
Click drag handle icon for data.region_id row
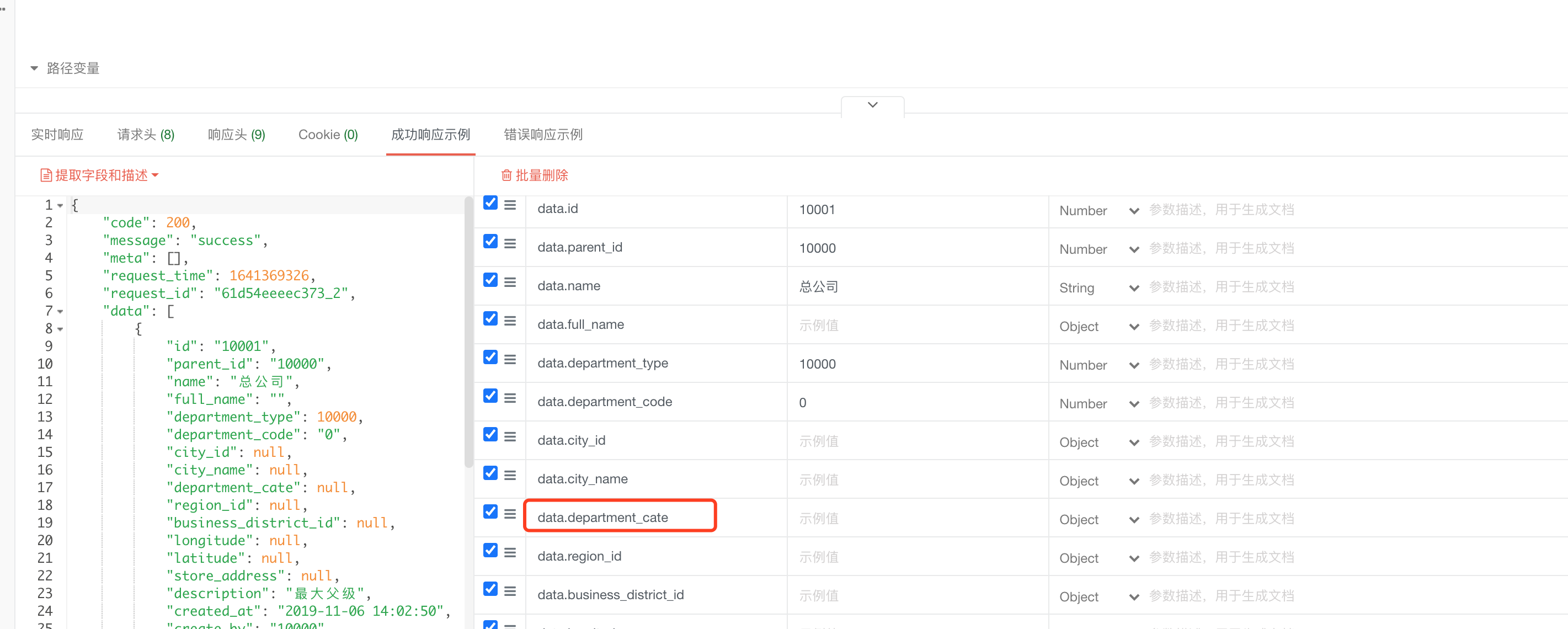(x=510, y=553)
